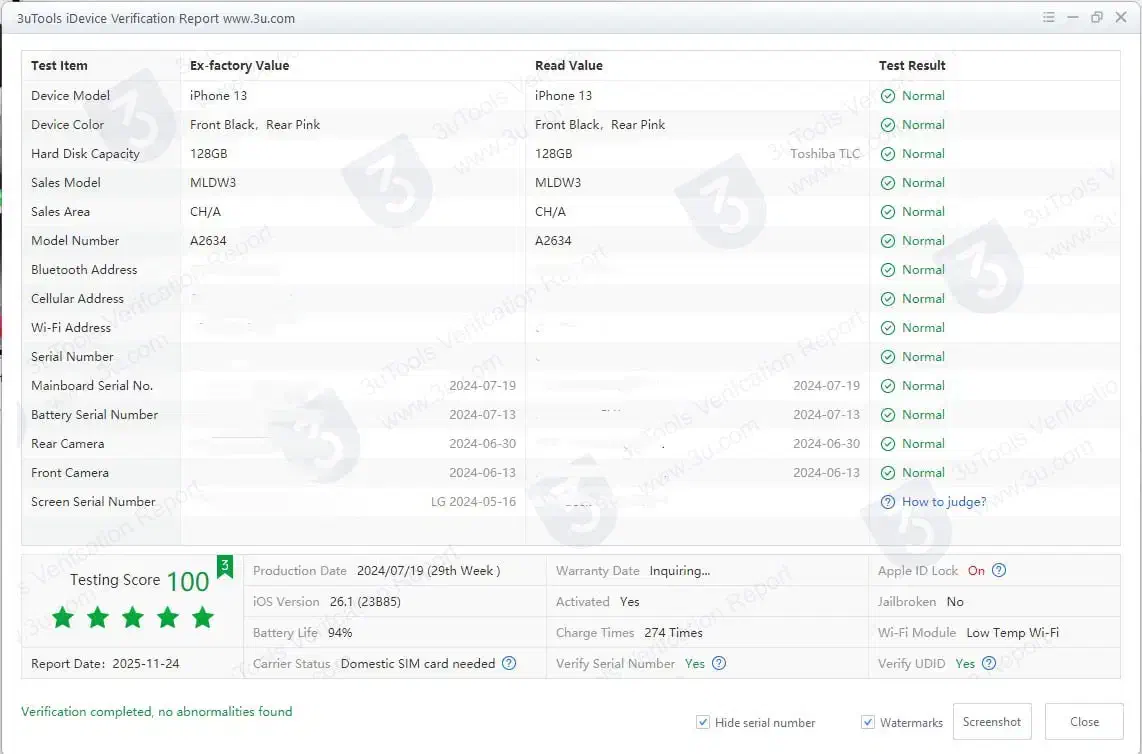This screenshot has height=754, width=1142.
Task: Click the question icon beside How to judge
Action: [887, 502]
